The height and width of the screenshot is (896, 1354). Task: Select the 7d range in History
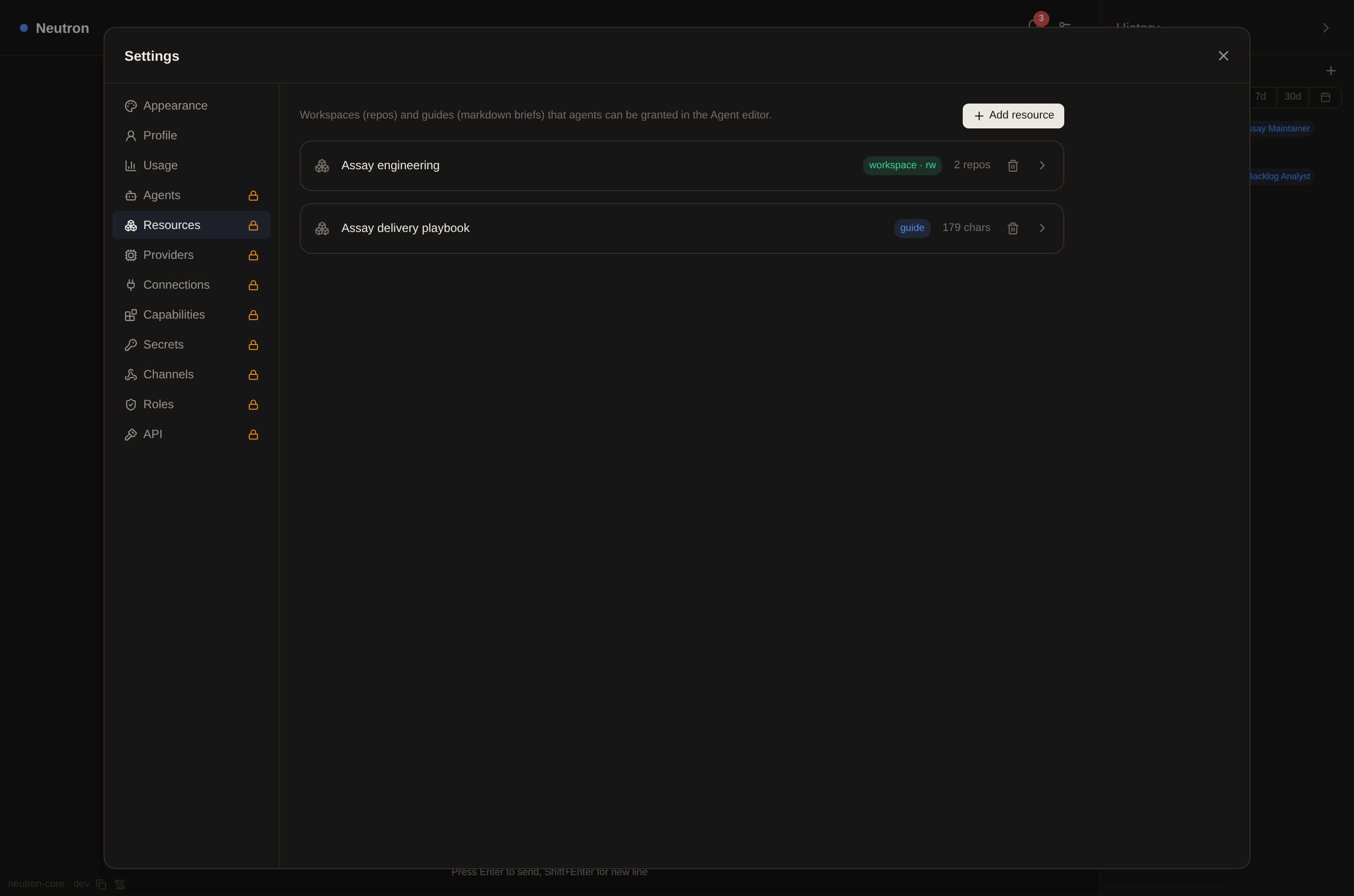click(x=1260, y=97)
